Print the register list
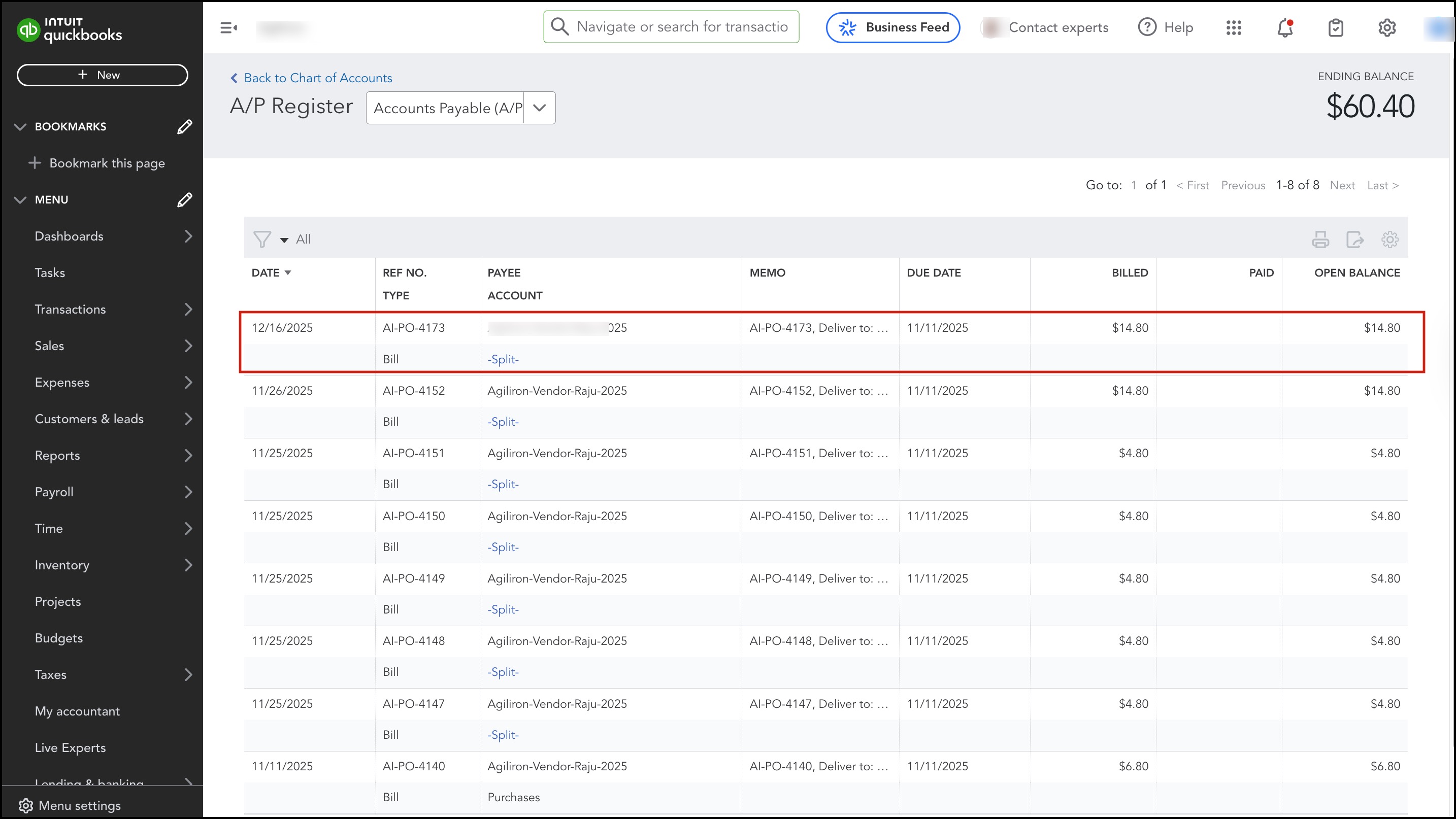1456x819 pixels. pos(1320,240)
